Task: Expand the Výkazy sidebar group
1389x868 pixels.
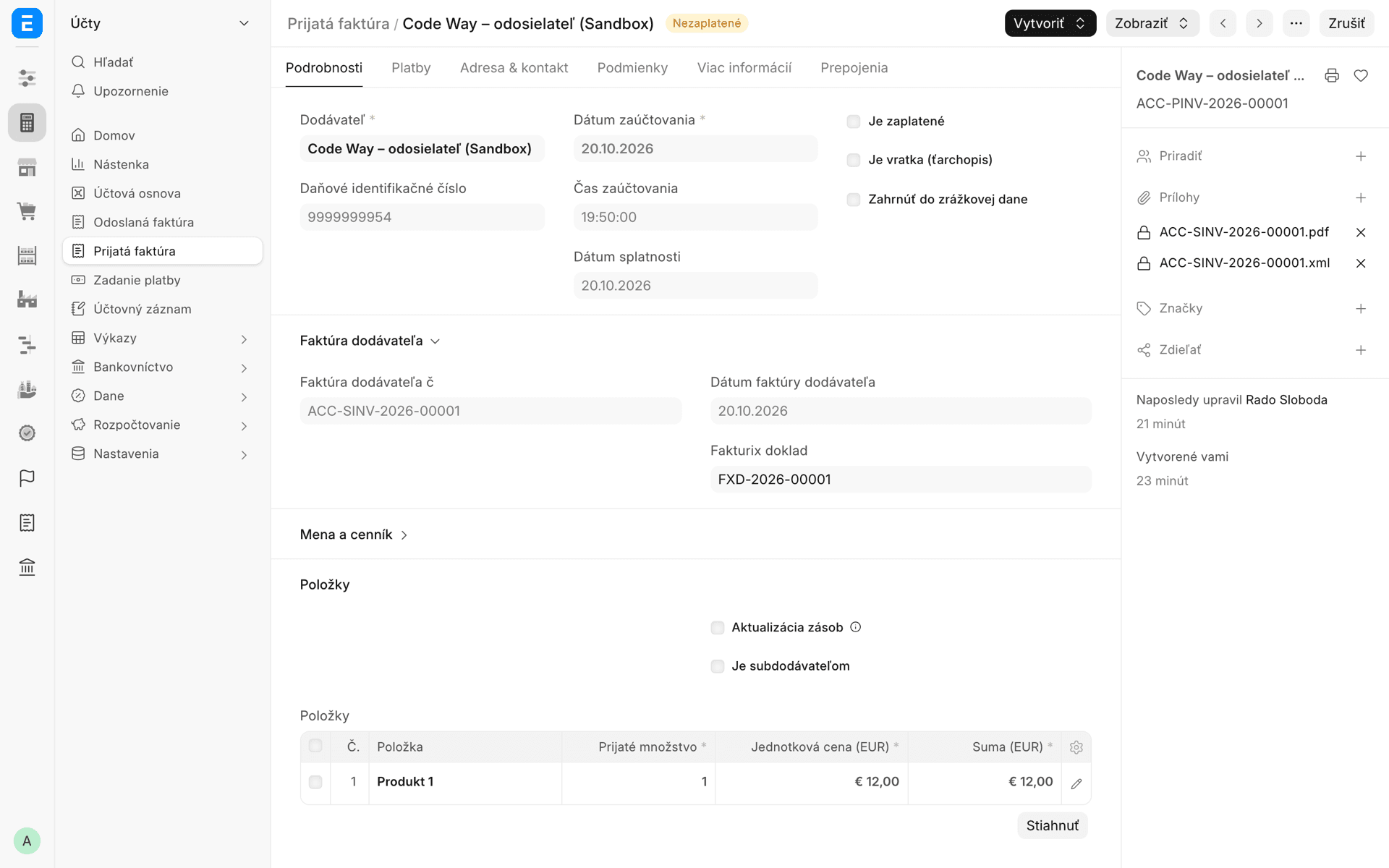Action: pos(163,339)
